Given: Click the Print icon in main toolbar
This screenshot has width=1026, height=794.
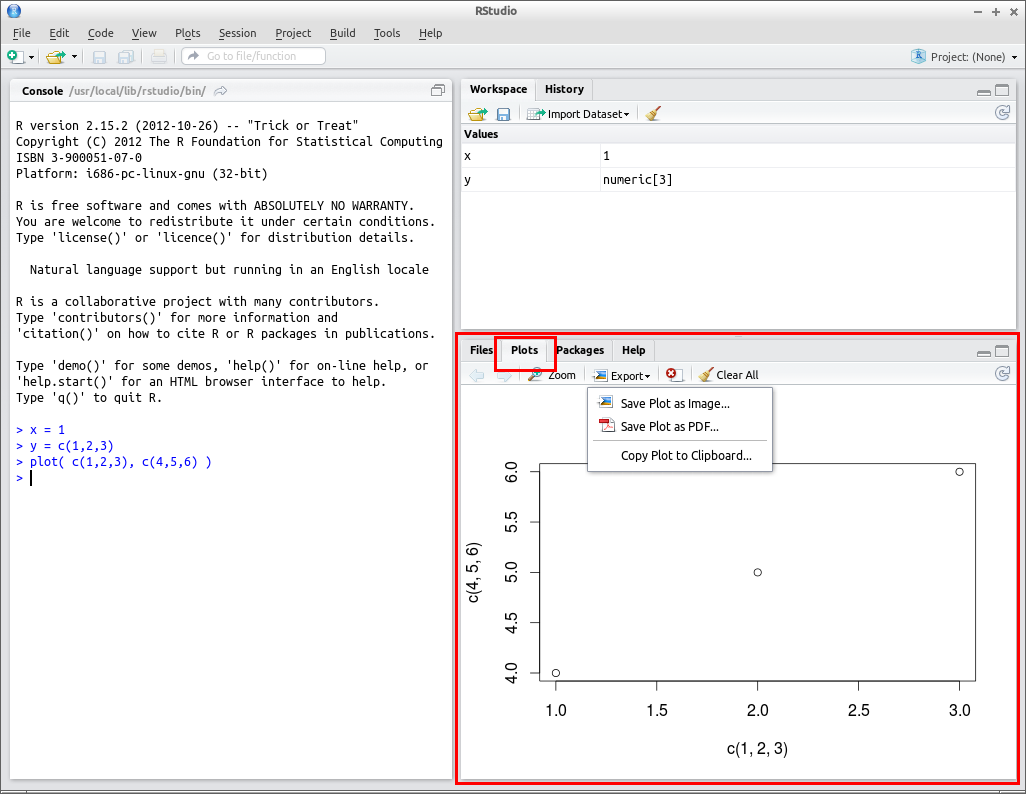Looking at the screenshot, I should tap(158, 57).
